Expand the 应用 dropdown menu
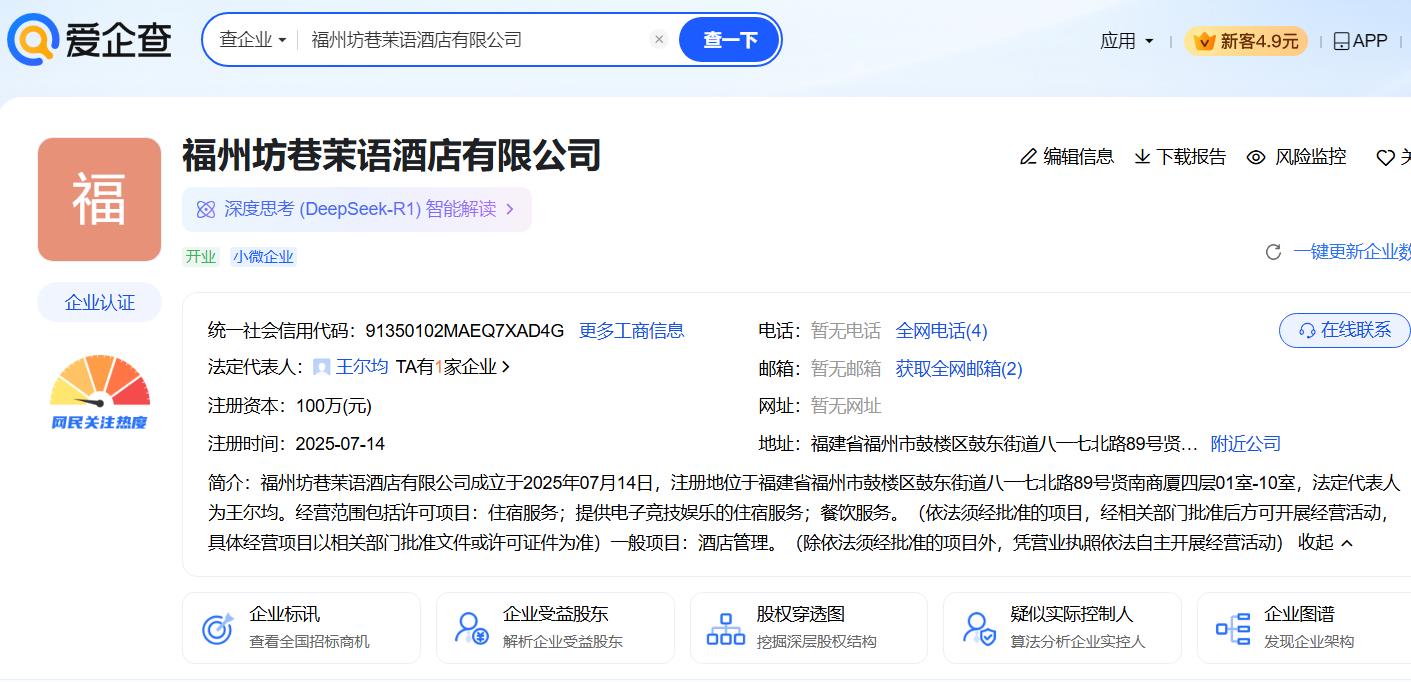 (1127, 41)
